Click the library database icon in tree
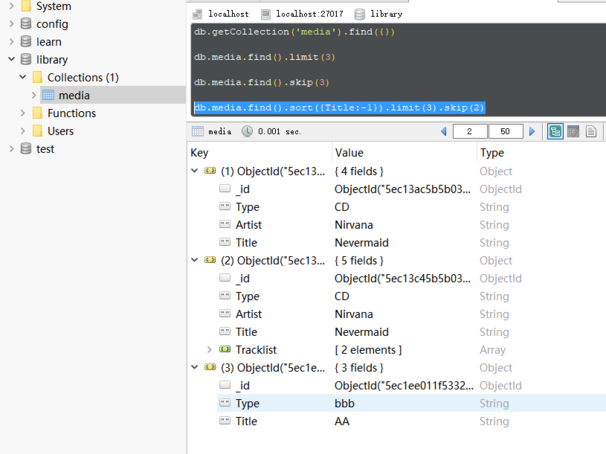The width and height of the screenshot is (606, 454). [x=26, y=59]
